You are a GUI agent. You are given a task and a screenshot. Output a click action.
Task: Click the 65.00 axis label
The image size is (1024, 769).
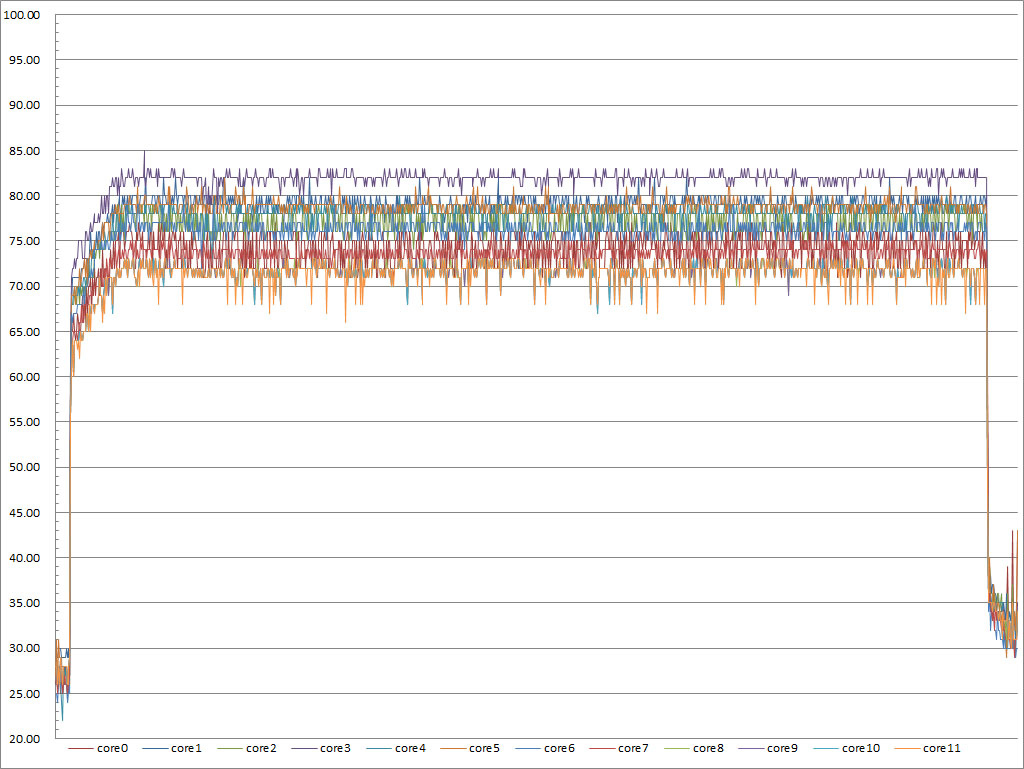[x=24, y=332]
